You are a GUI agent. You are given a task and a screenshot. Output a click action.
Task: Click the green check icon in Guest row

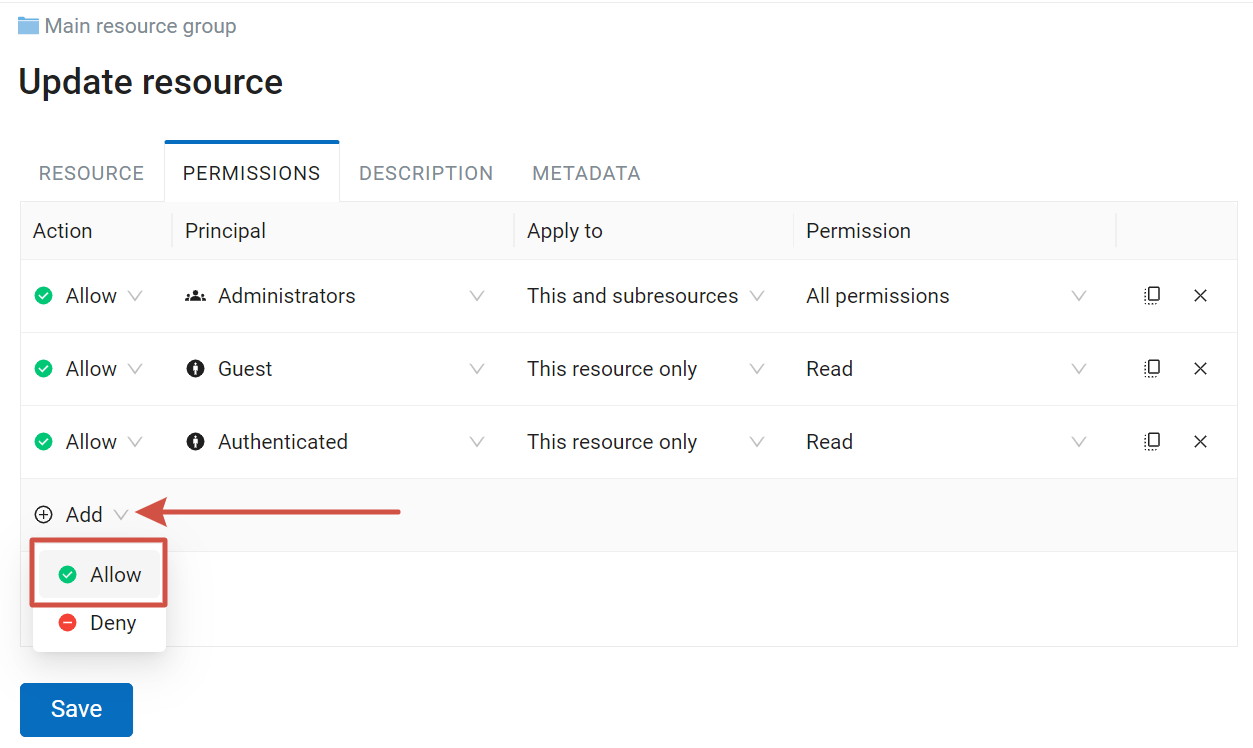point(44,369)
